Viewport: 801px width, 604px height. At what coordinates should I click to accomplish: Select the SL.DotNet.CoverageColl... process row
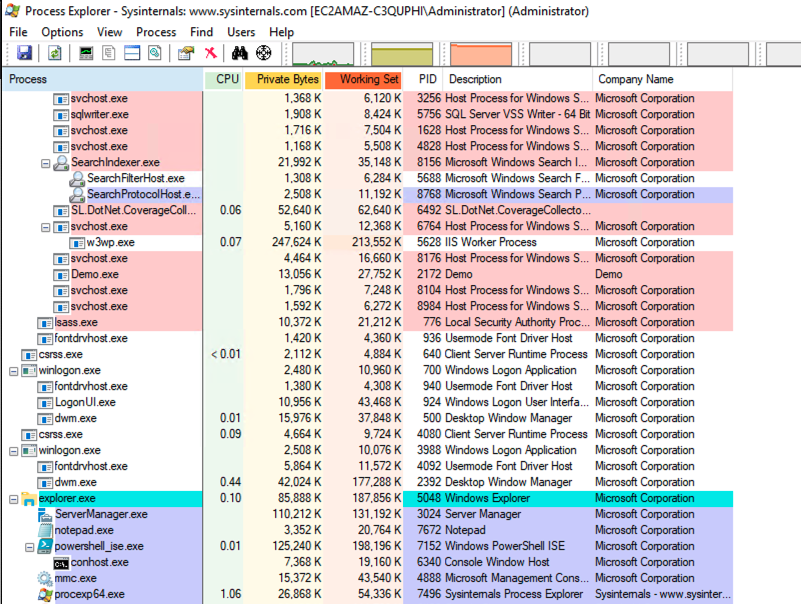(x=367, y=211)
